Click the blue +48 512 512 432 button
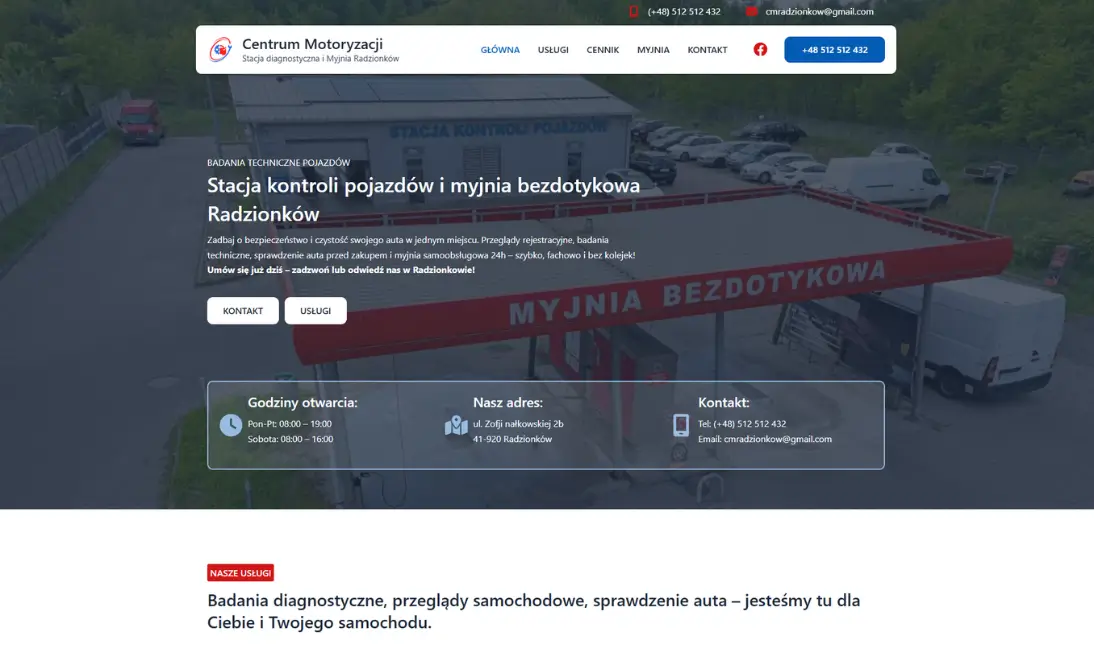 coord(834,50)
